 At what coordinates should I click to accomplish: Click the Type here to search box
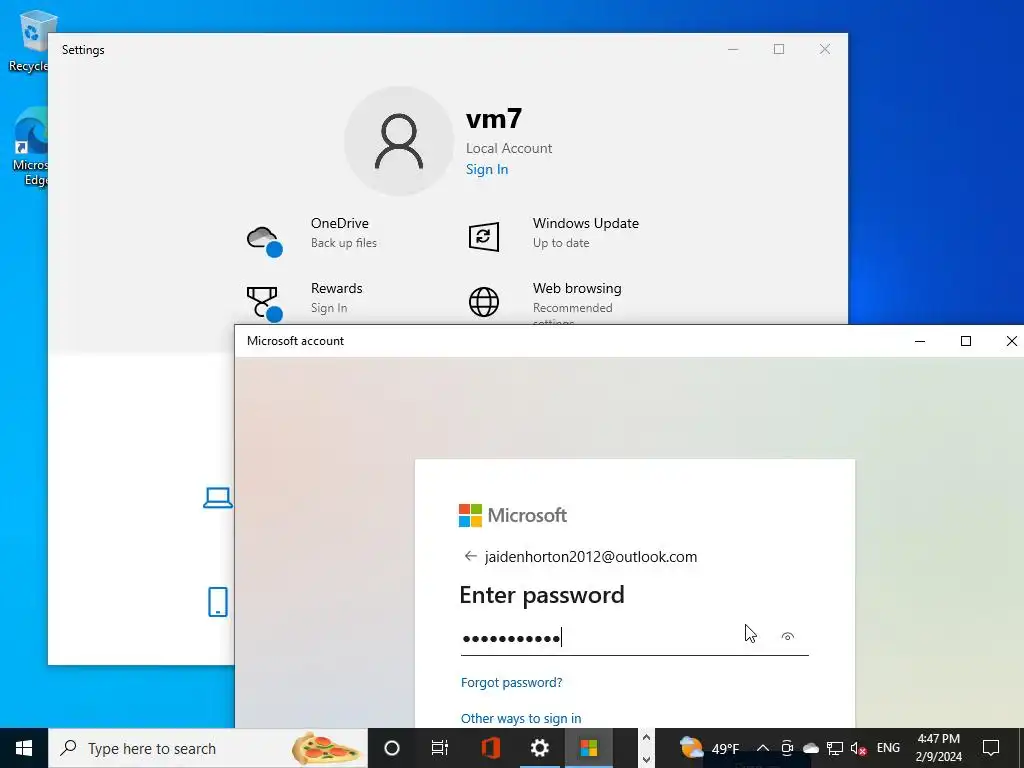click(x=208, y=748)
